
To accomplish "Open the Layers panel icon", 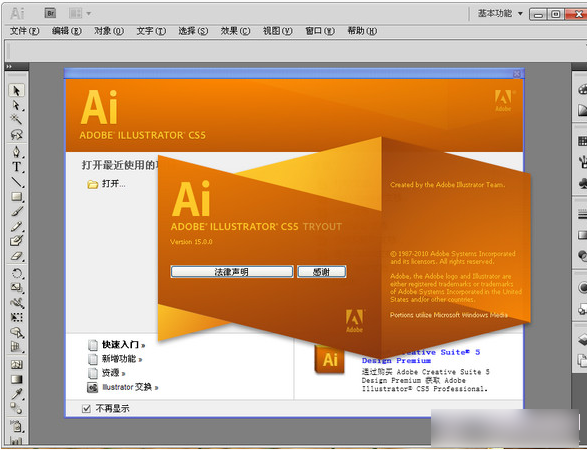I will pyautogui.click(x=582, y=340).
